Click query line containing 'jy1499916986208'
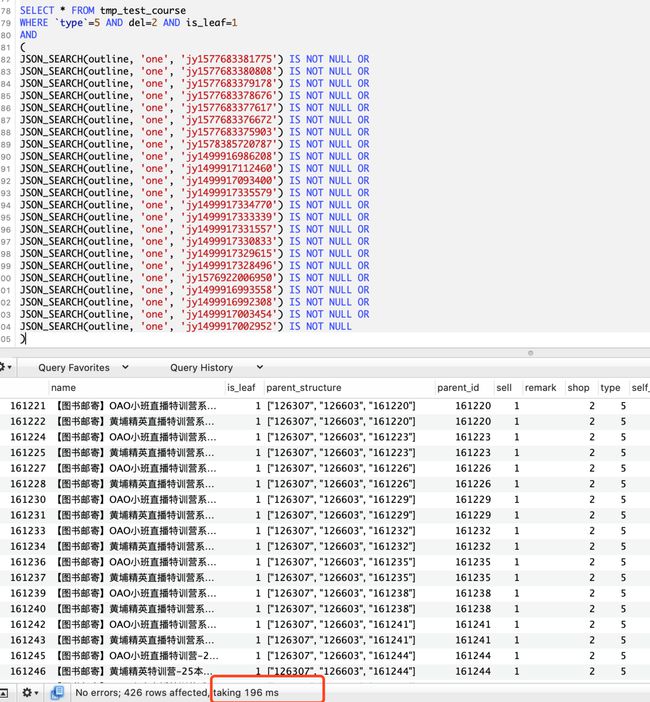This screenshot has width=650, height=702. (195, 156)
